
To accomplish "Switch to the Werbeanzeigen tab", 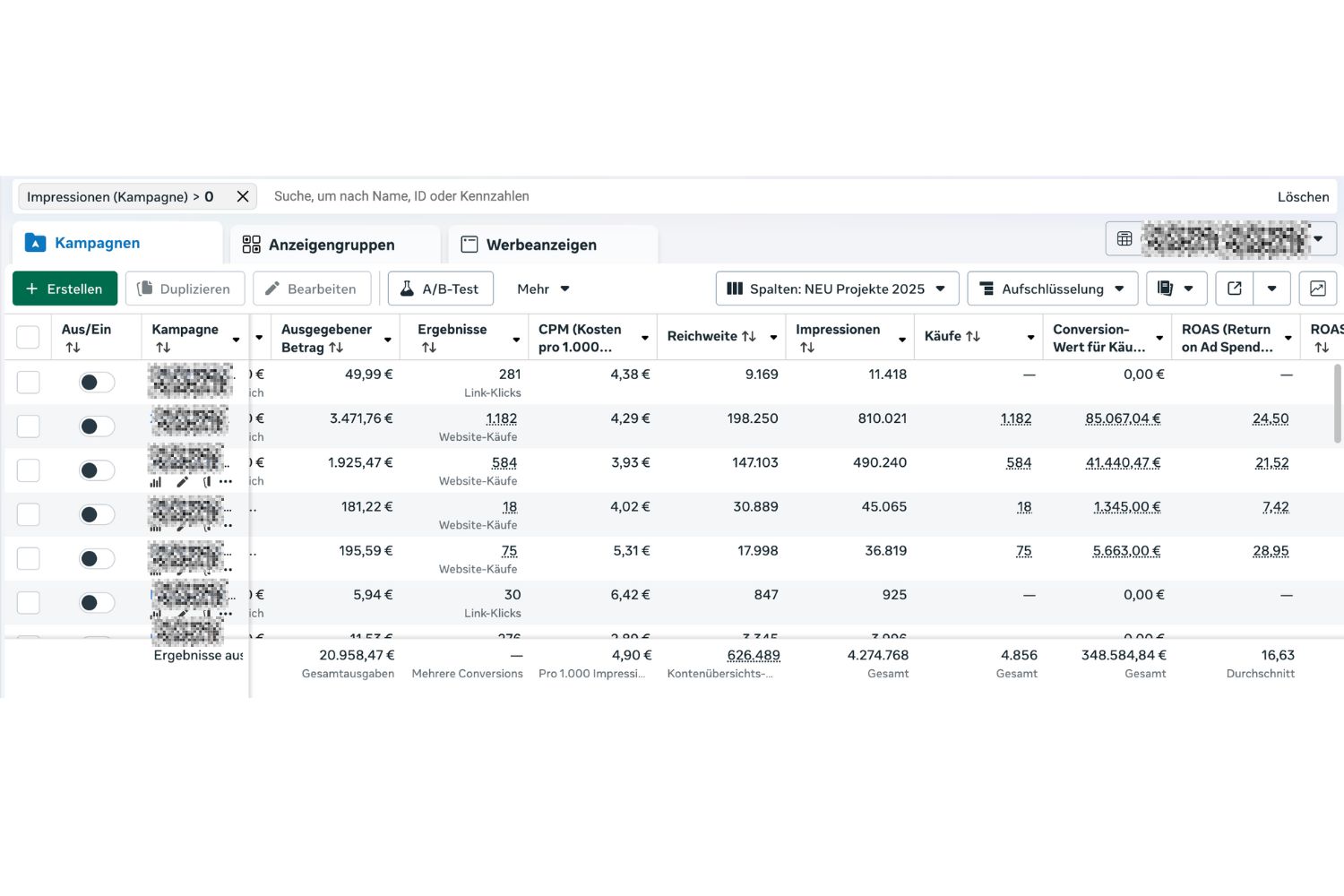I will coord(540,245).
